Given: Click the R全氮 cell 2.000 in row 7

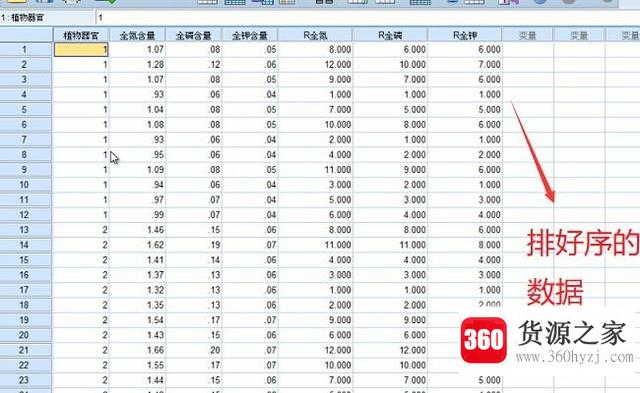Looking at the screenshot, I should pyautogui.click(x=316, y=140).
